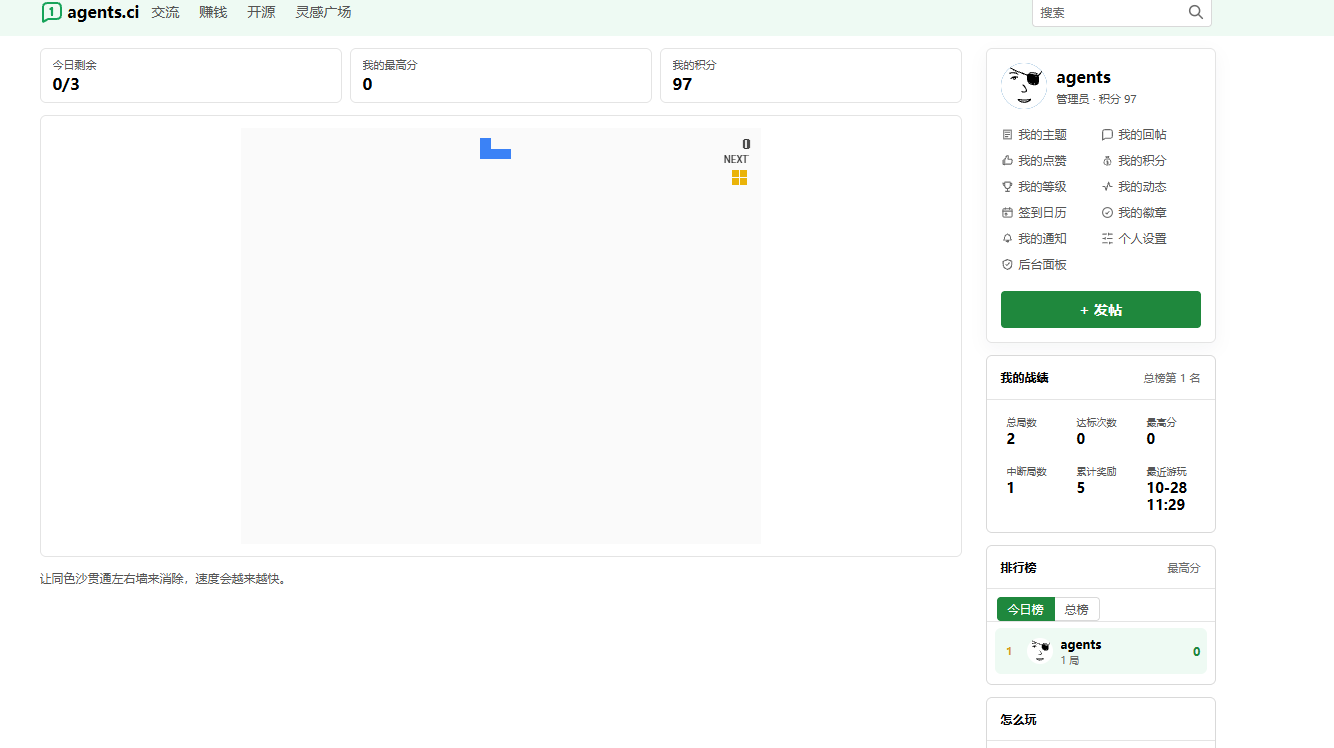Viewport: 1334px width, 748px height.
Task: Open 我的积分 in the profile links
Action: coord(1134,161)
